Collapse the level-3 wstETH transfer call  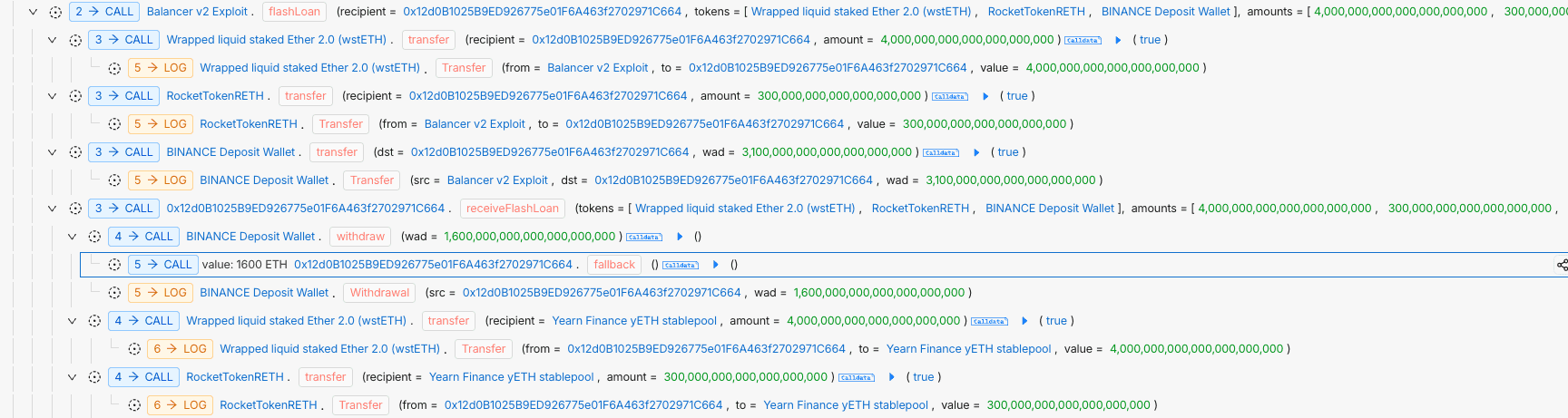(52, 40)
